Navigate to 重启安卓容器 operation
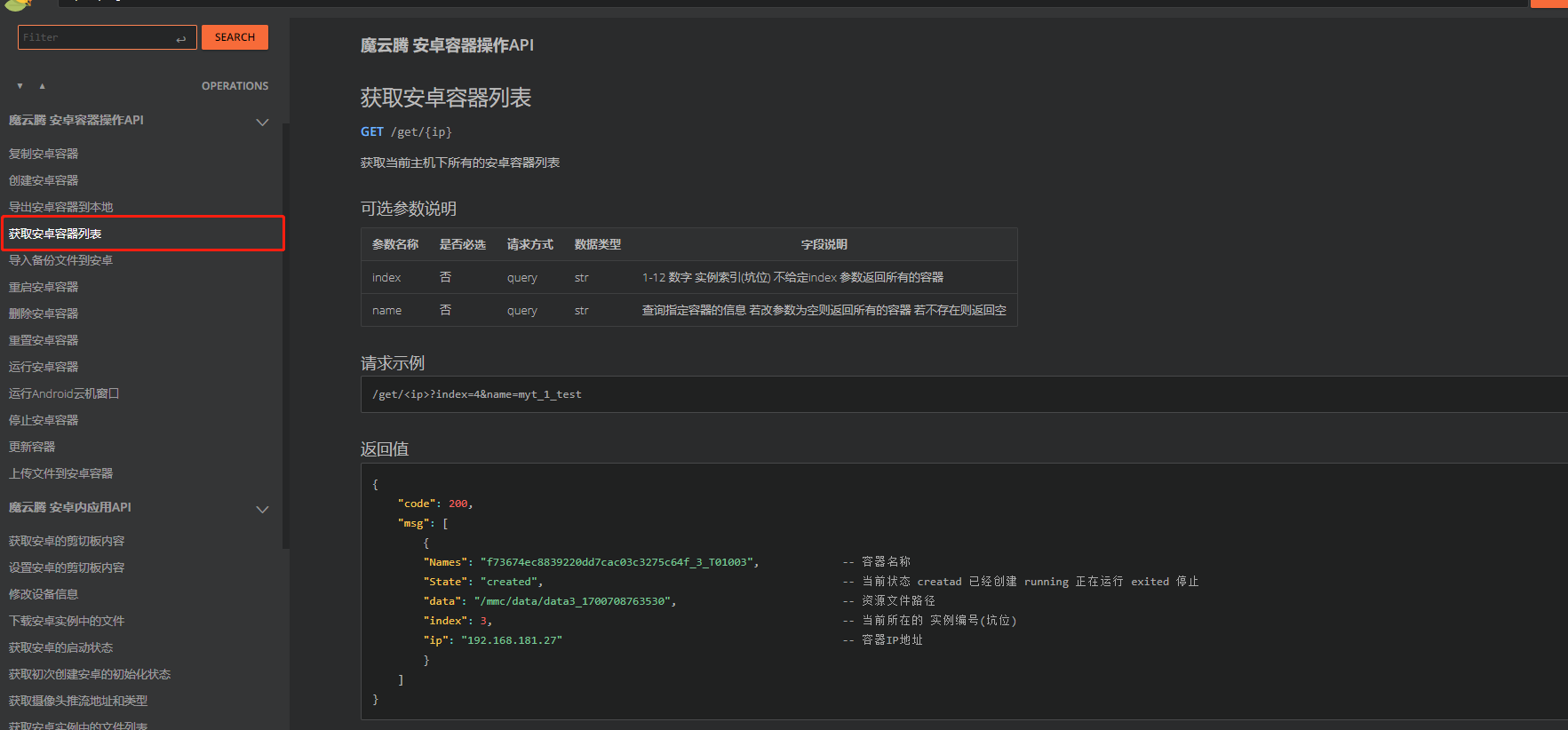 point(44,287)
